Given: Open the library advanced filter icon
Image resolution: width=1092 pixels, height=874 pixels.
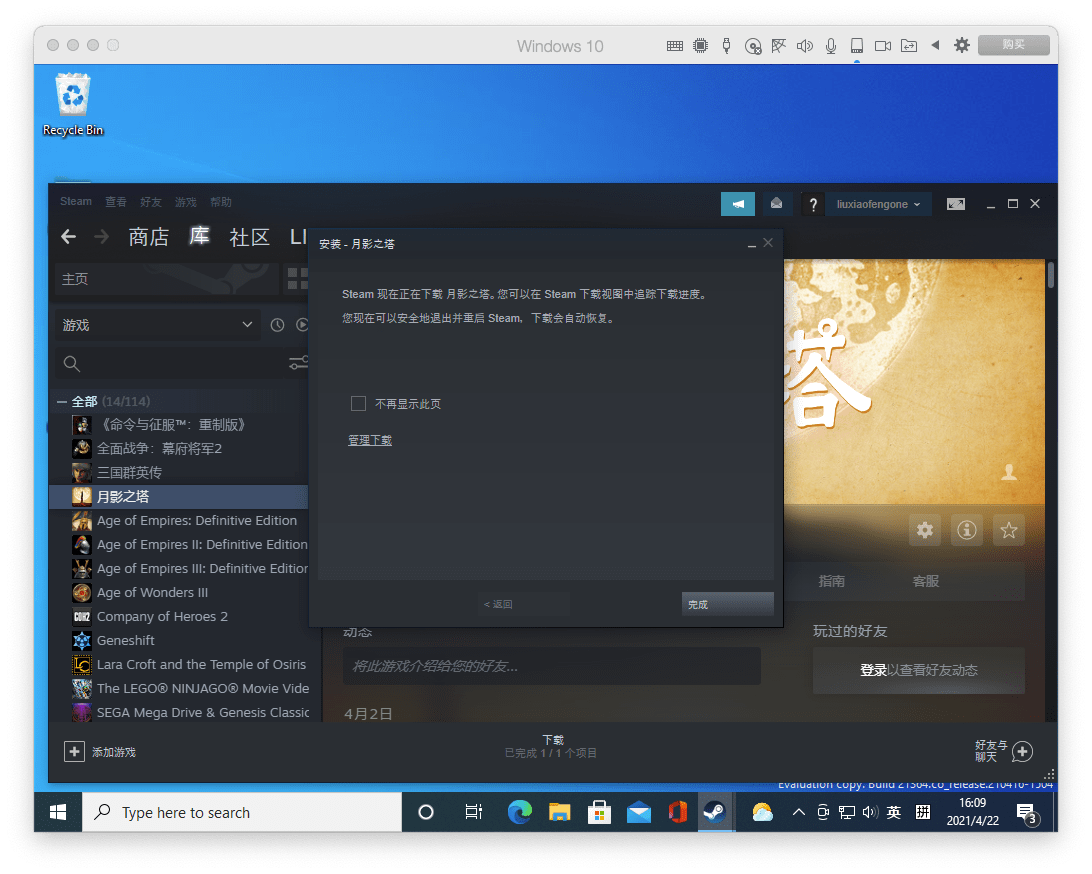Looking at the screenshot, I should 298,363.
